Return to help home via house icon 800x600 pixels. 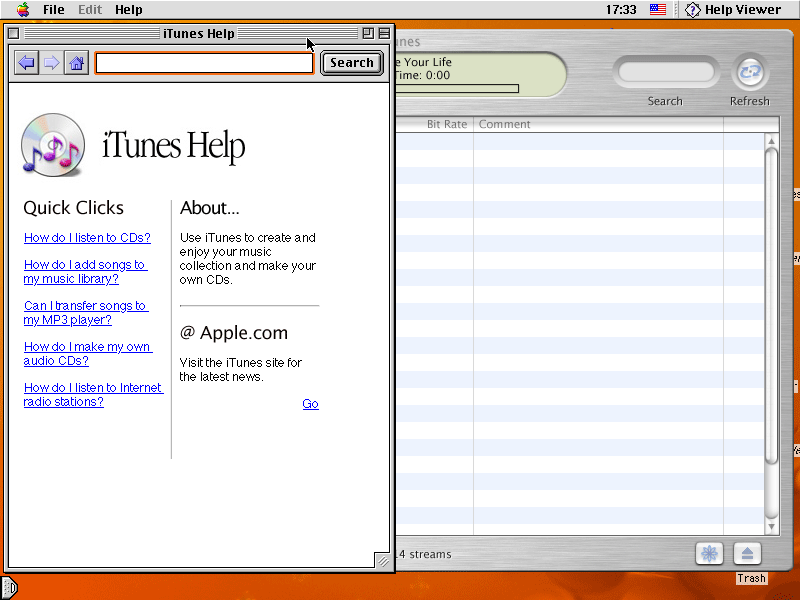(77, 63)
